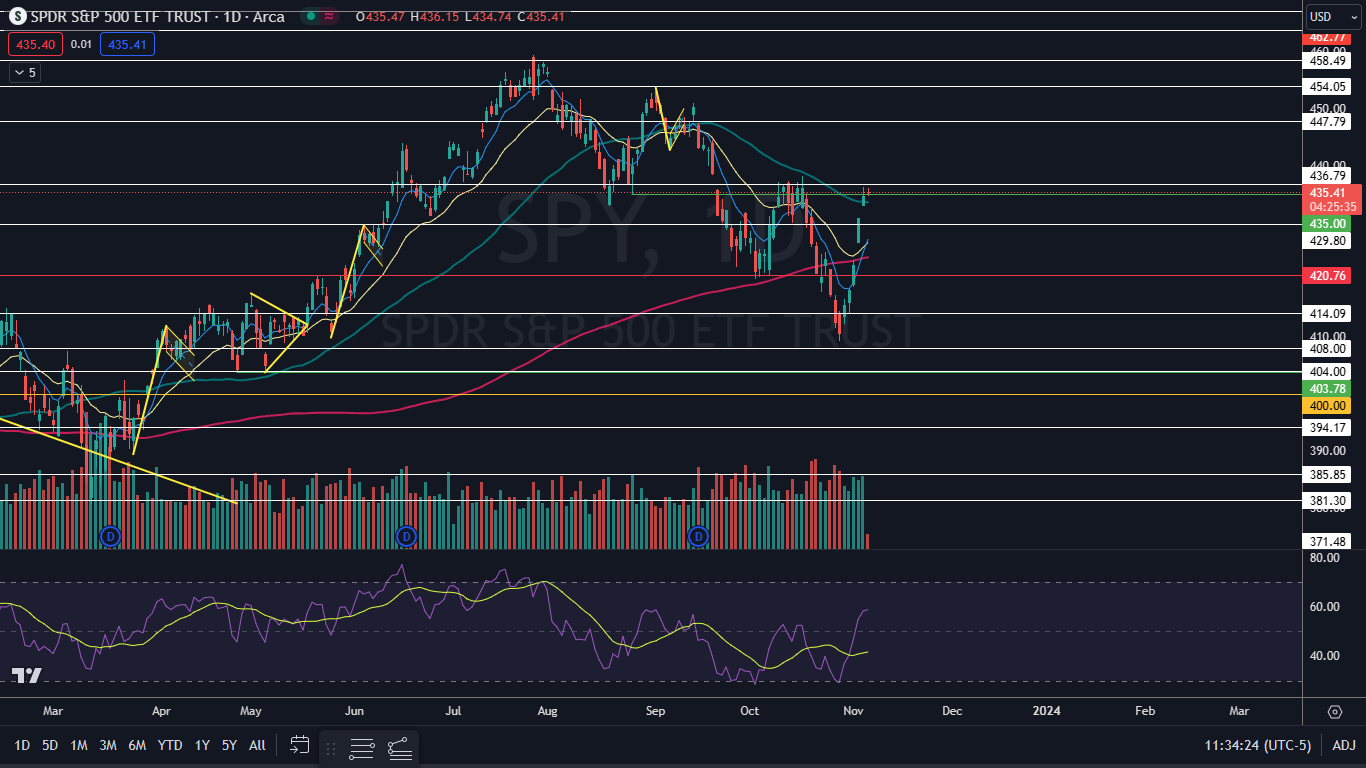The width and height of the screenshot is (1366, 768).
Task: Click the Aug label on time axis
Action: click(546, 711)
